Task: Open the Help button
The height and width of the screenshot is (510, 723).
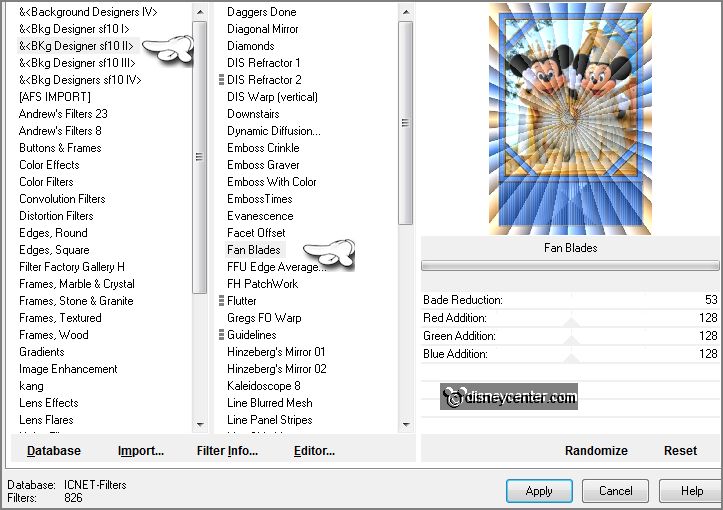Action: [691, 491]
